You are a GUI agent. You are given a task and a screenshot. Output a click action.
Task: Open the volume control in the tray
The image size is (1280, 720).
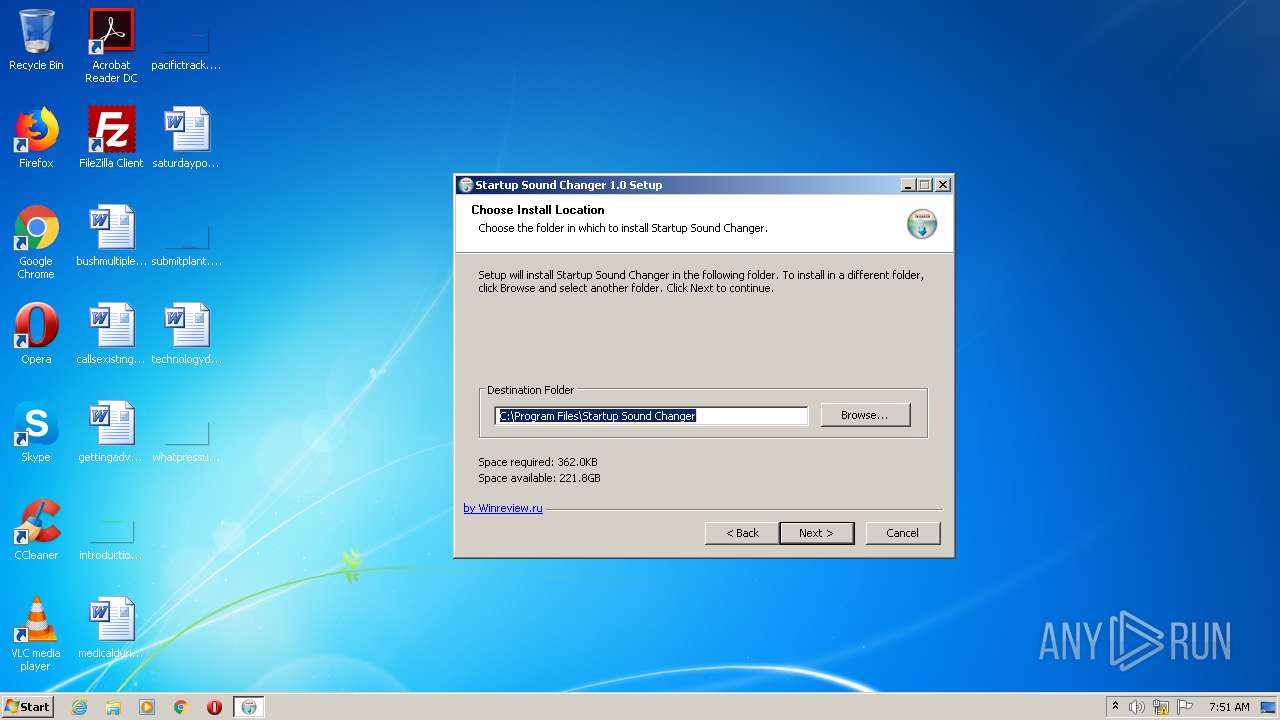coord(1137,707)
